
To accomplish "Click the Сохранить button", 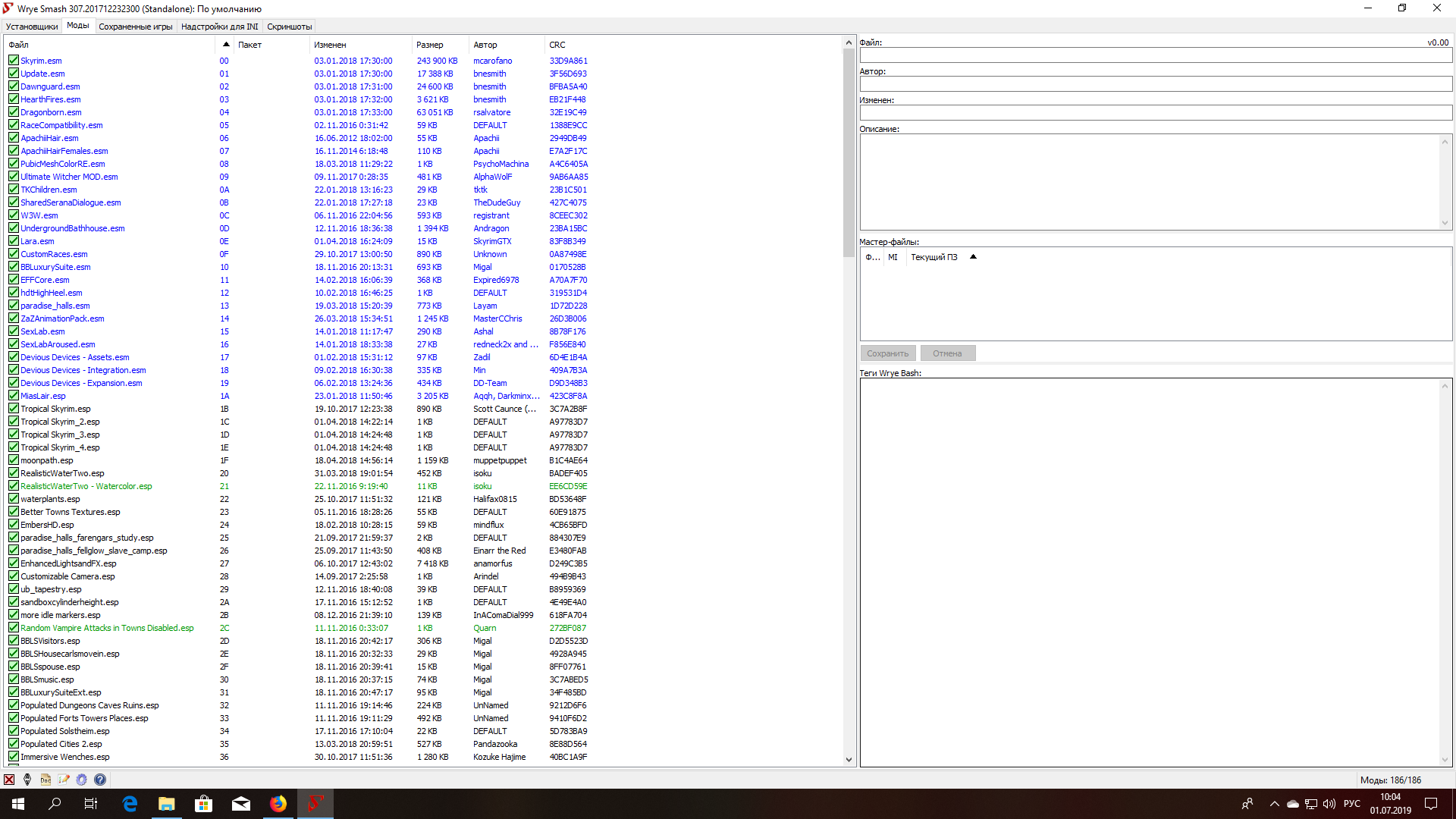I will pyautogui.click(x=887, y=353).
